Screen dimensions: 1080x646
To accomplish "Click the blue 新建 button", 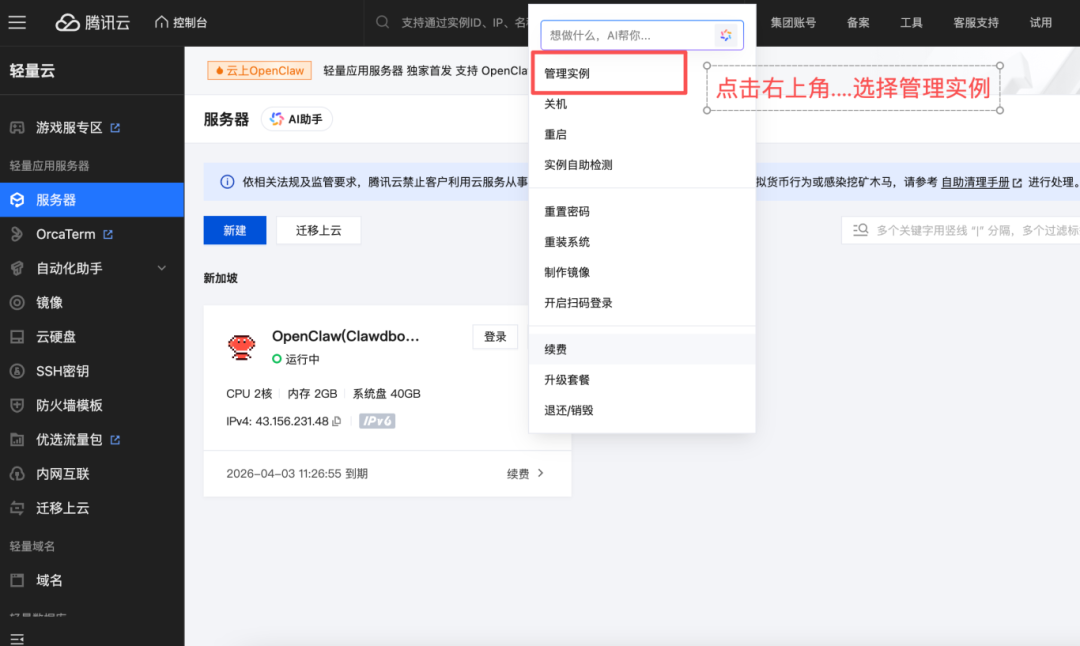I will pyautogui.click(x=235, y=230).
